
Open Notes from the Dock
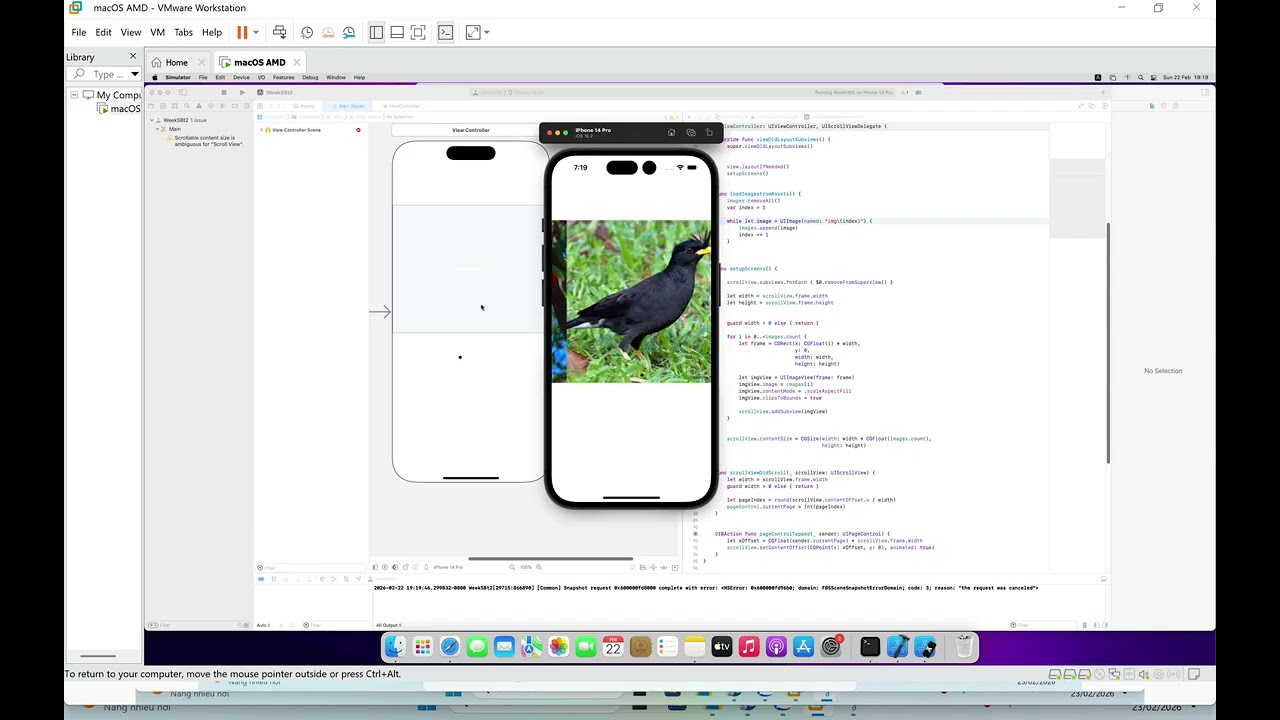[x=694, y=647]
